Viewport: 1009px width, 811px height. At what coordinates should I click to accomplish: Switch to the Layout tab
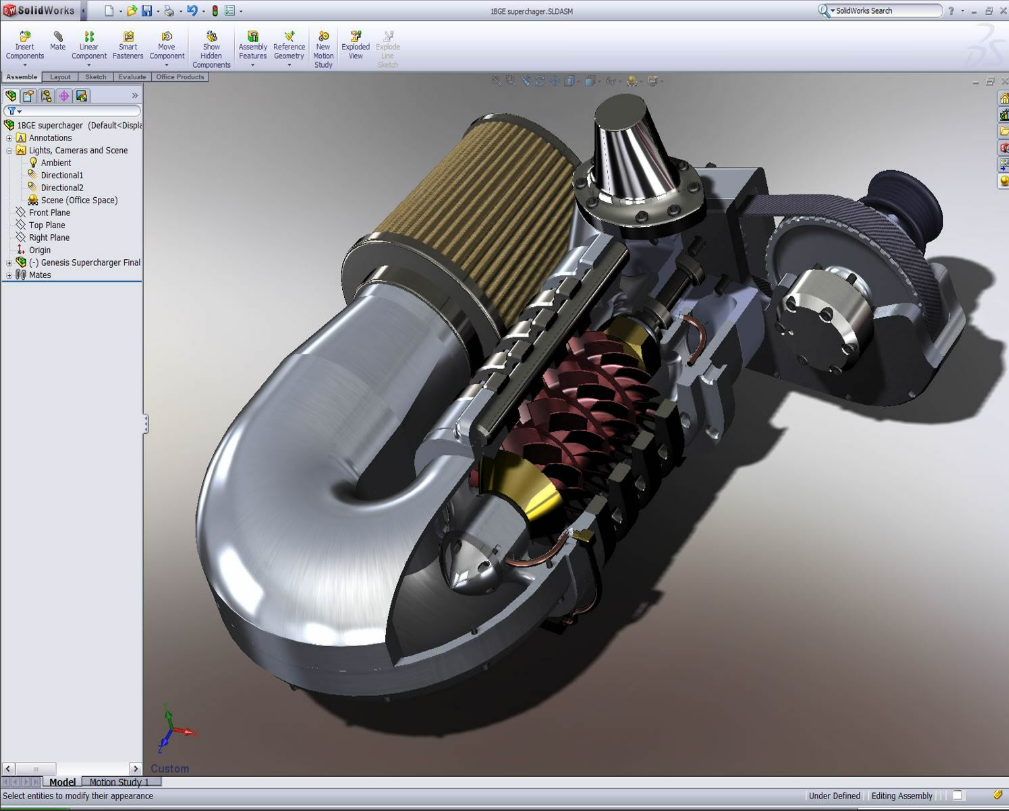pyautogui.click(x=60, y=77)
